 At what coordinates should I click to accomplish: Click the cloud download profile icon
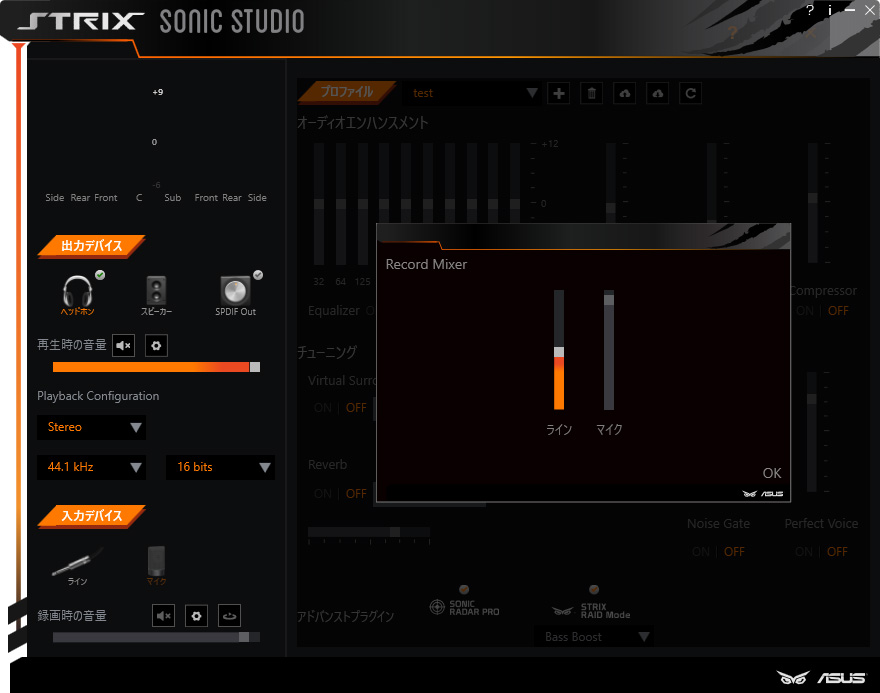(x=658, y=93)
